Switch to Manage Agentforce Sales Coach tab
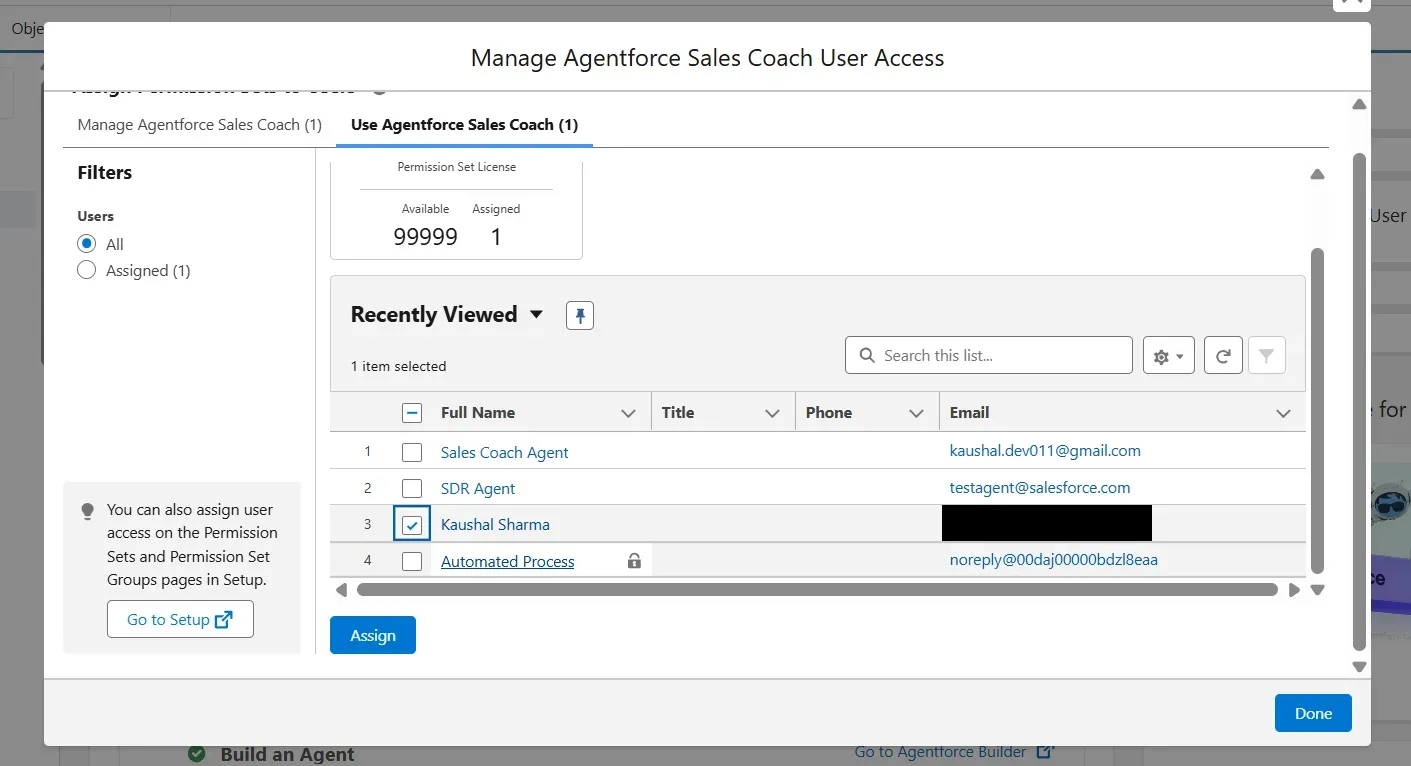This screenshot has width=1411, height=766. click(199, 125)
